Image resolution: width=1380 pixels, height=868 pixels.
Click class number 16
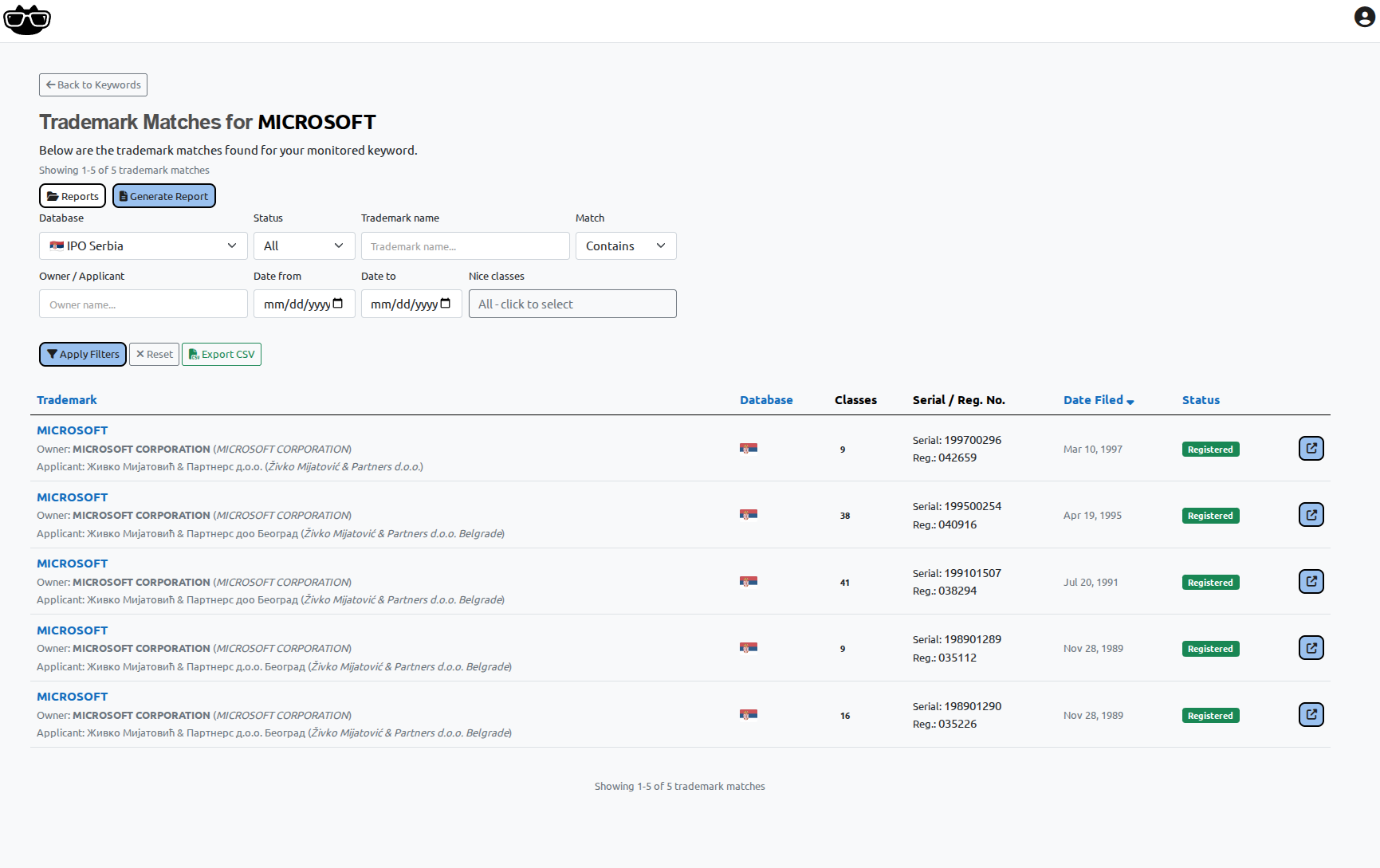[845, 716]
